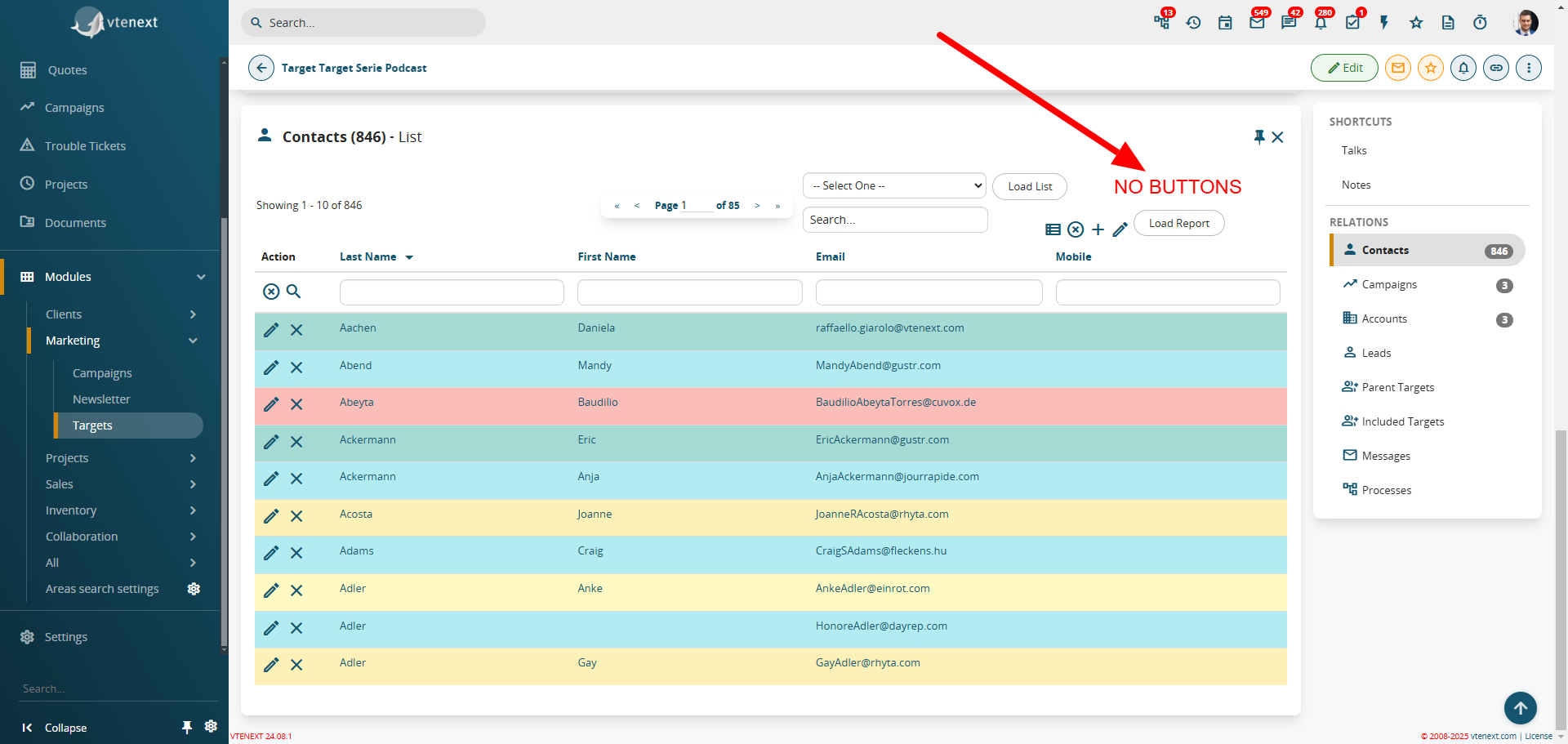Click the circled X icon beside Load Report
This screenshot has width=1568, height=744.
(x=1076, y=229)
